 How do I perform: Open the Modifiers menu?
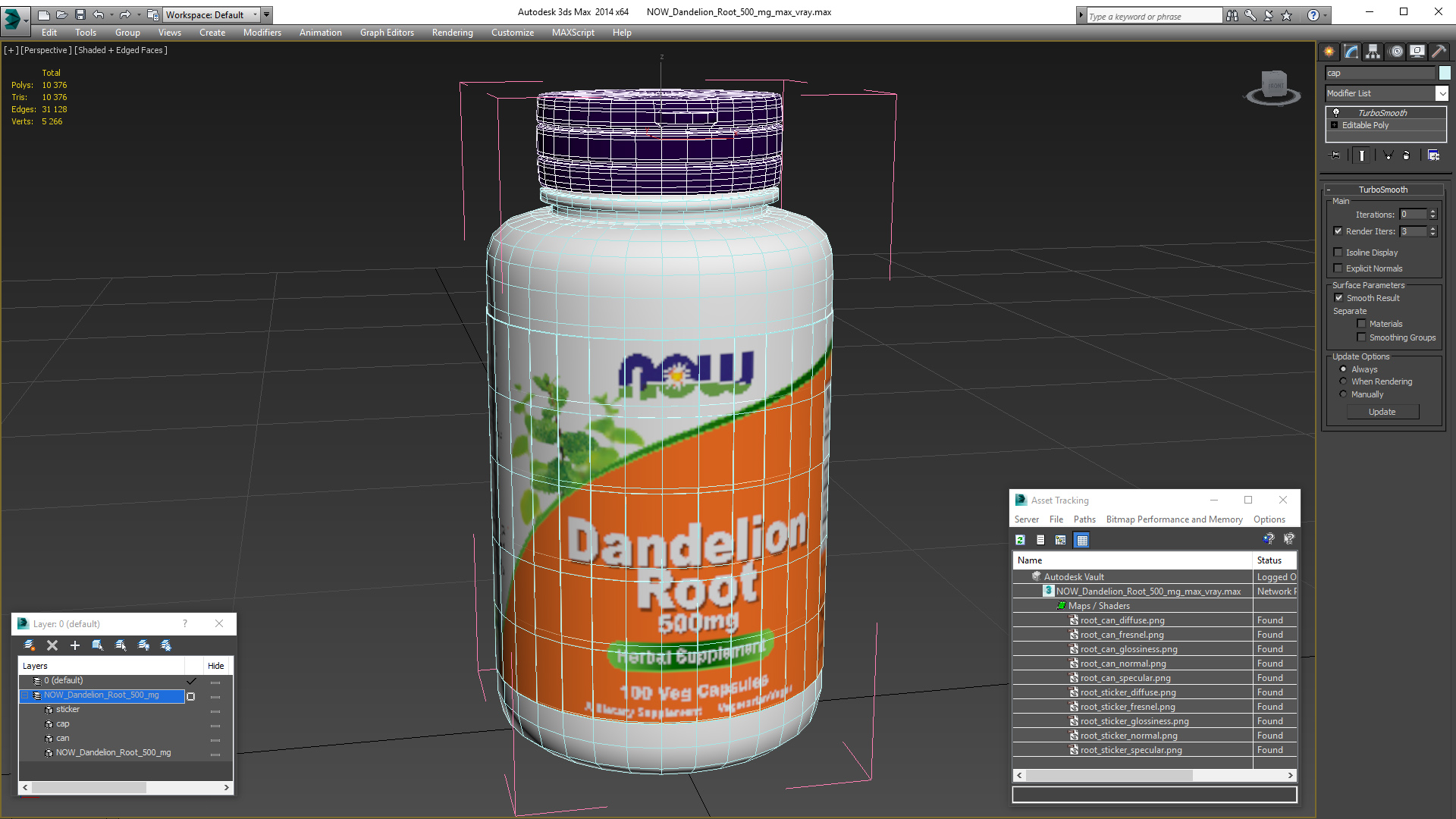(262, 33)
